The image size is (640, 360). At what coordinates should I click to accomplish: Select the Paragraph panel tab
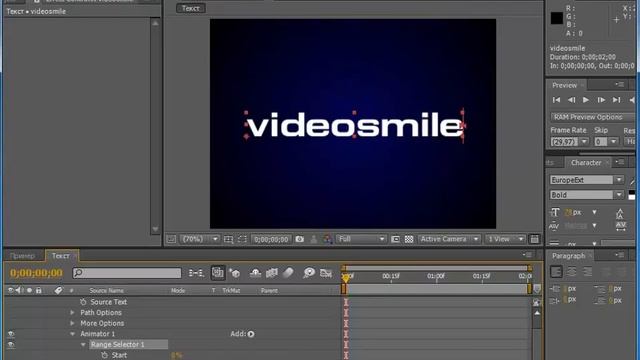569,256
